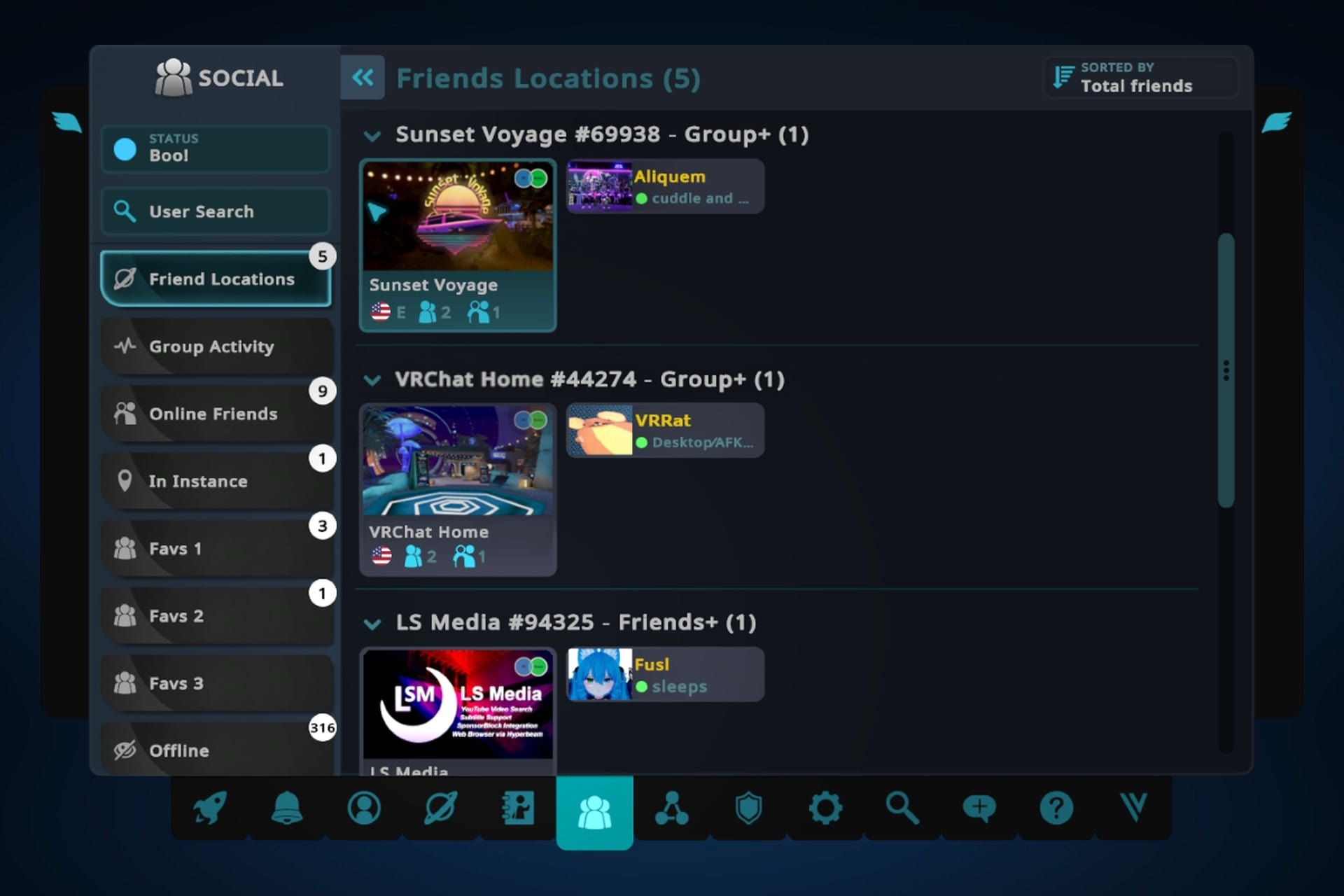Click the help question mark icon
This screenshot has height=896, width=1344.
(x=1056, y=808)
